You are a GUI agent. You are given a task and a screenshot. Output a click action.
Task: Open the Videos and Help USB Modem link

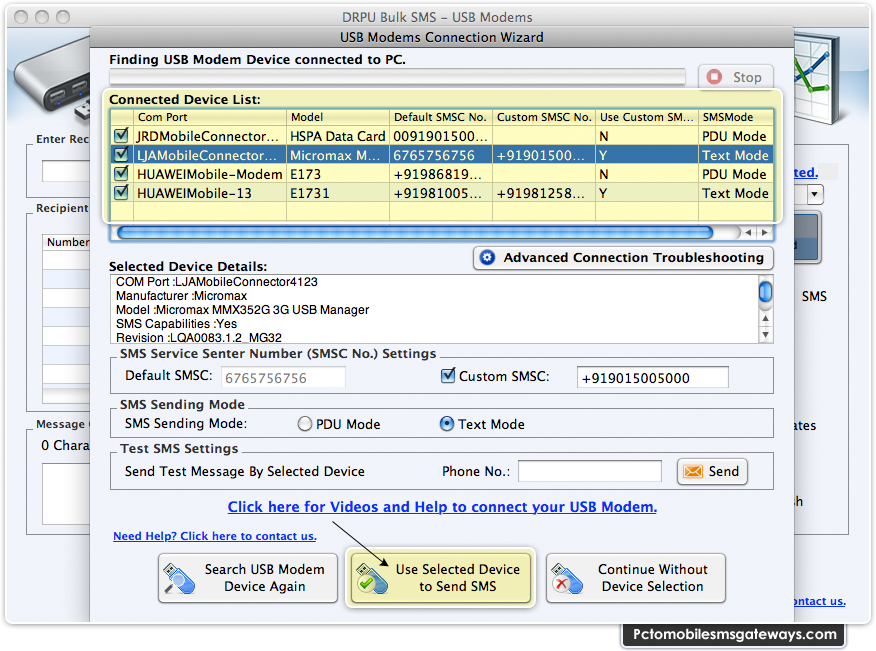(442, 507)
